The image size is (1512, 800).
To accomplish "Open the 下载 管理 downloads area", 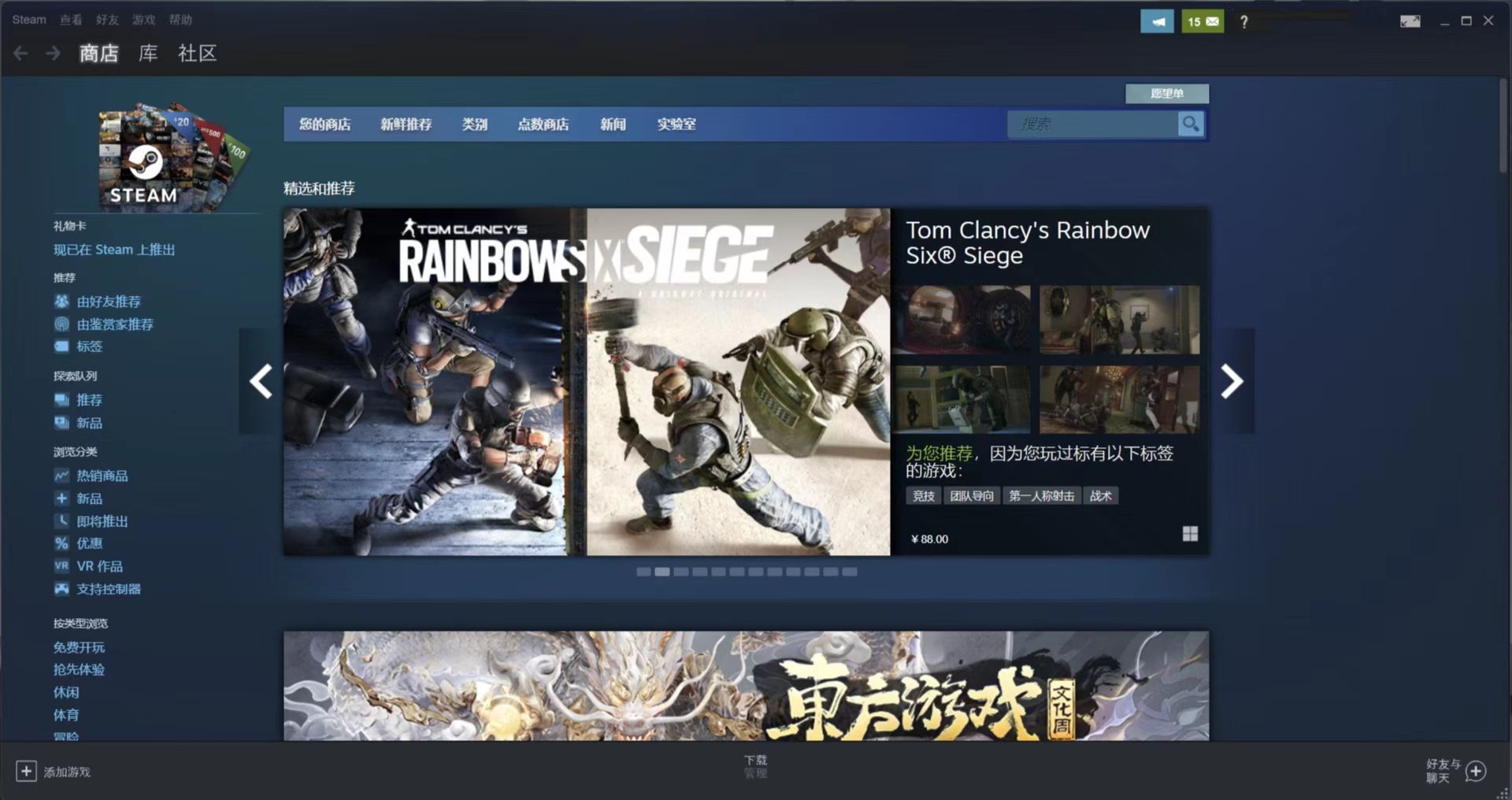I will pyautogui.click(x=755, y=766).
